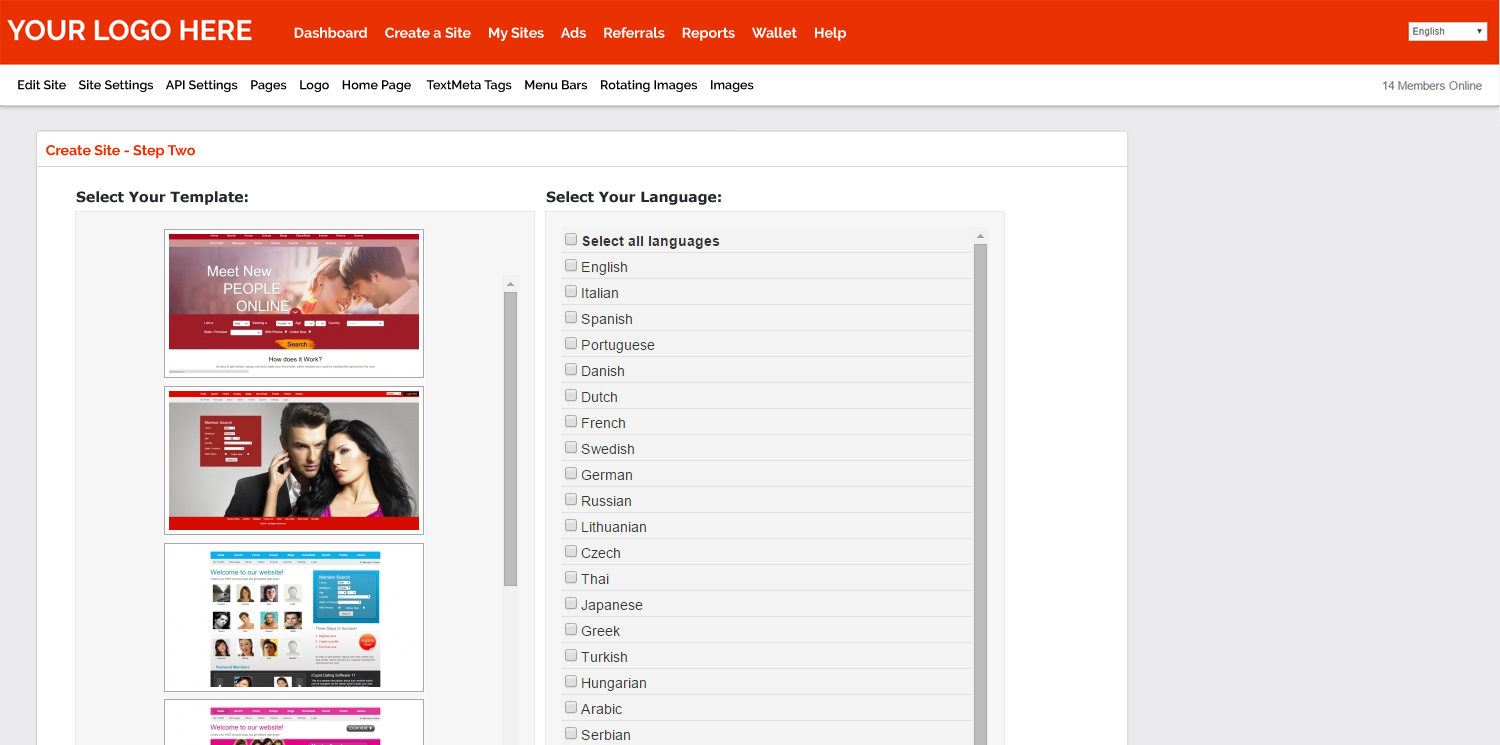Click the template list scrollbar up arrow
Image resolution: width=1500 pixels, height=745 pixels.
click(510, 284)
